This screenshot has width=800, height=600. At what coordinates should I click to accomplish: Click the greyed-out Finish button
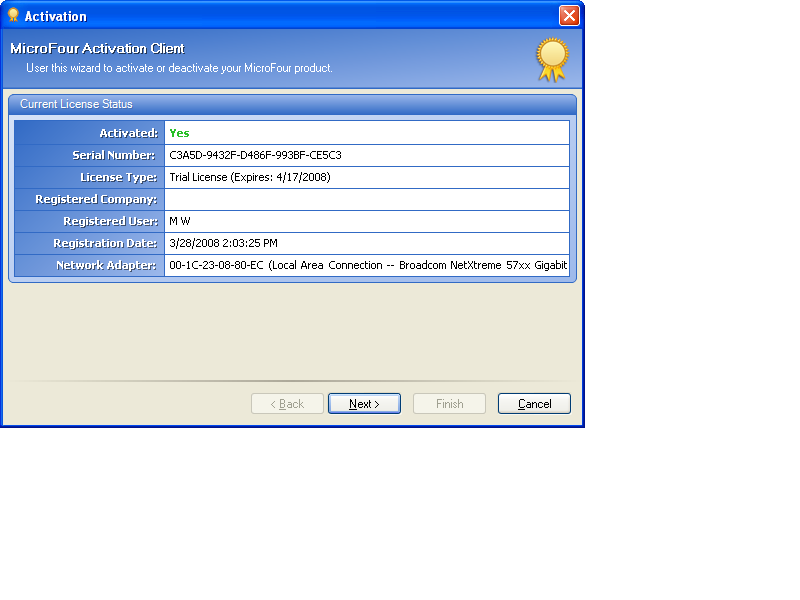coord(449,404)
